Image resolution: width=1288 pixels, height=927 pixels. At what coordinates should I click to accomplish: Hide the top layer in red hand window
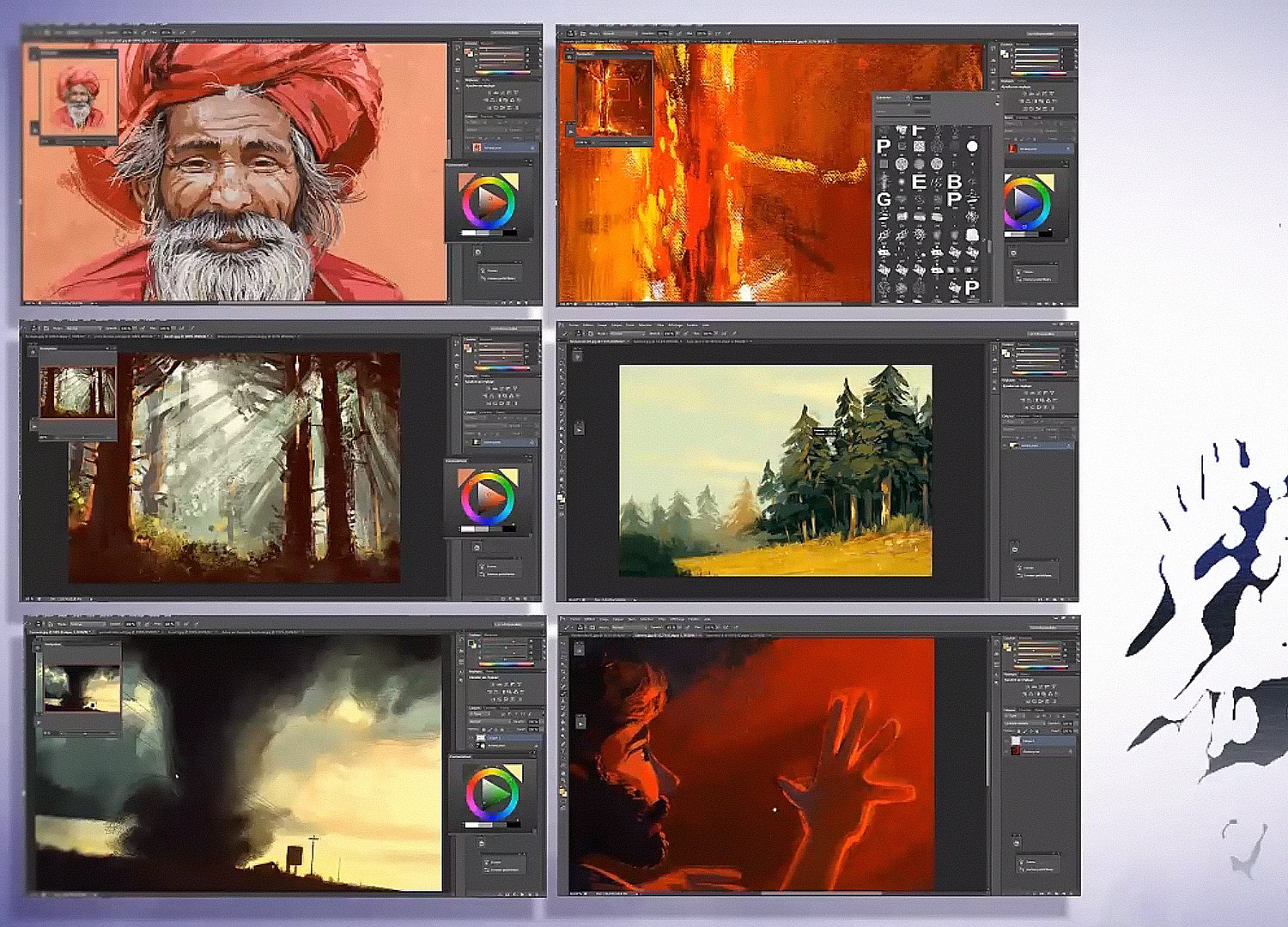(1006, 741)
